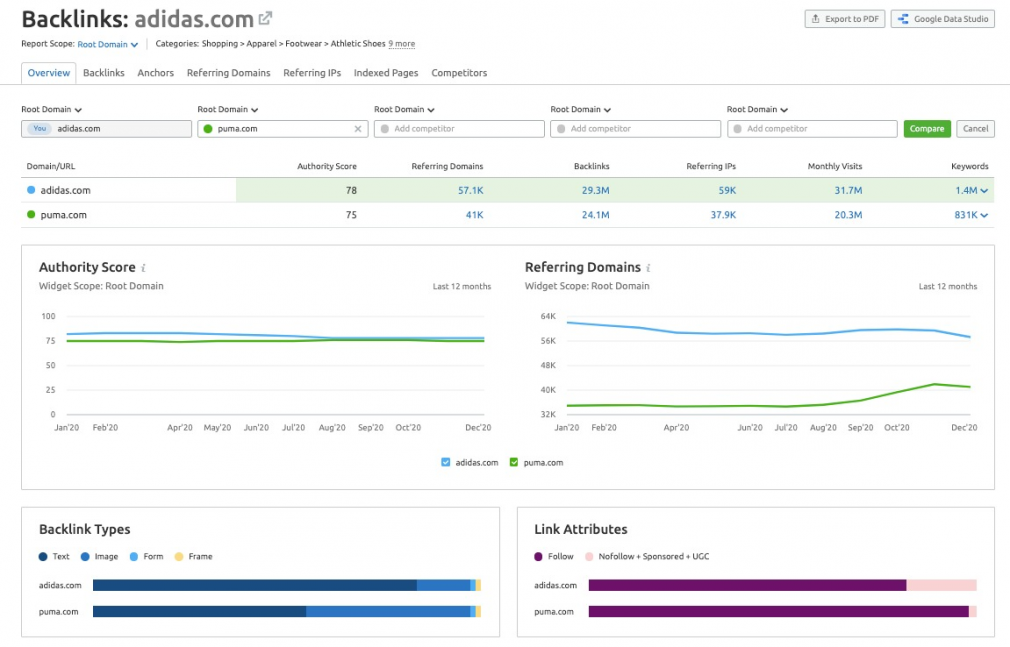
Task: Show 9 more categories
Action: tap(402, 44)
